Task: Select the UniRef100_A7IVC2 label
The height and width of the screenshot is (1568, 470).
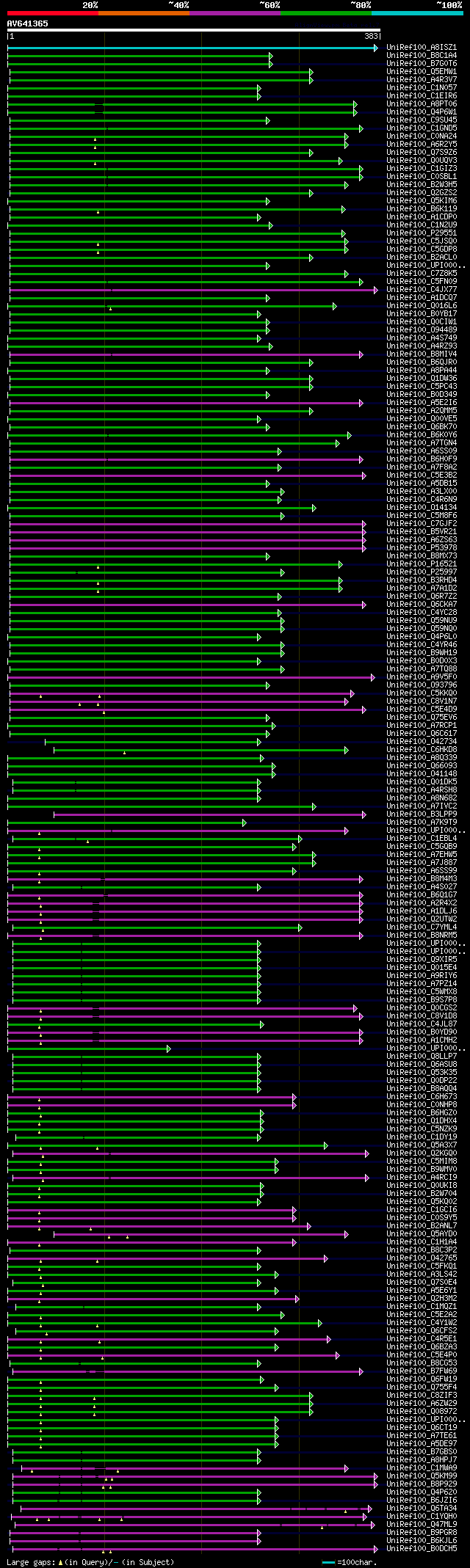Action: [422, 806]
